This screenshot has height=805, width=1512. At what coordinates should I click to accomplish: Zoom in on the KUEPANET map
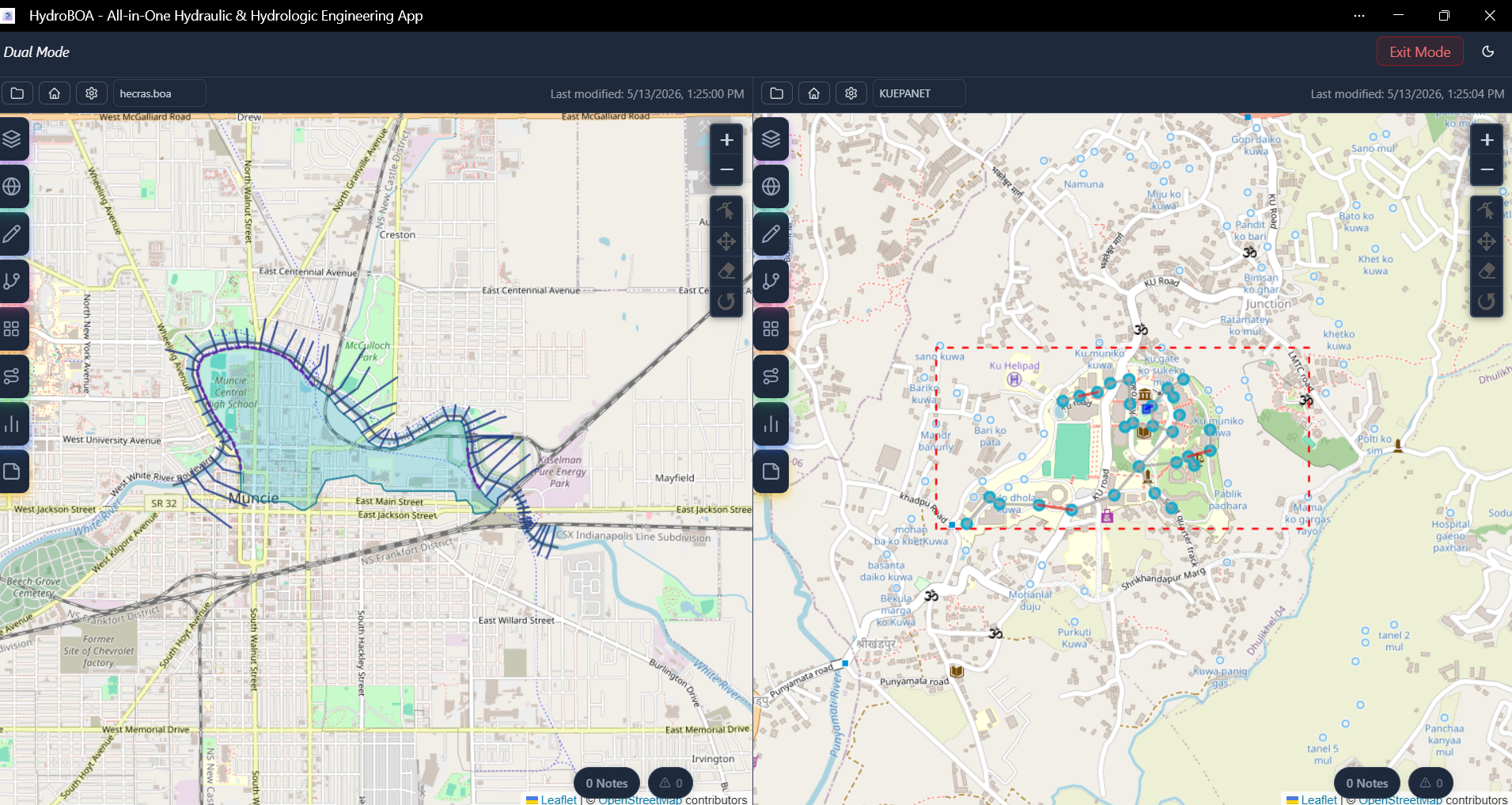1487,140
